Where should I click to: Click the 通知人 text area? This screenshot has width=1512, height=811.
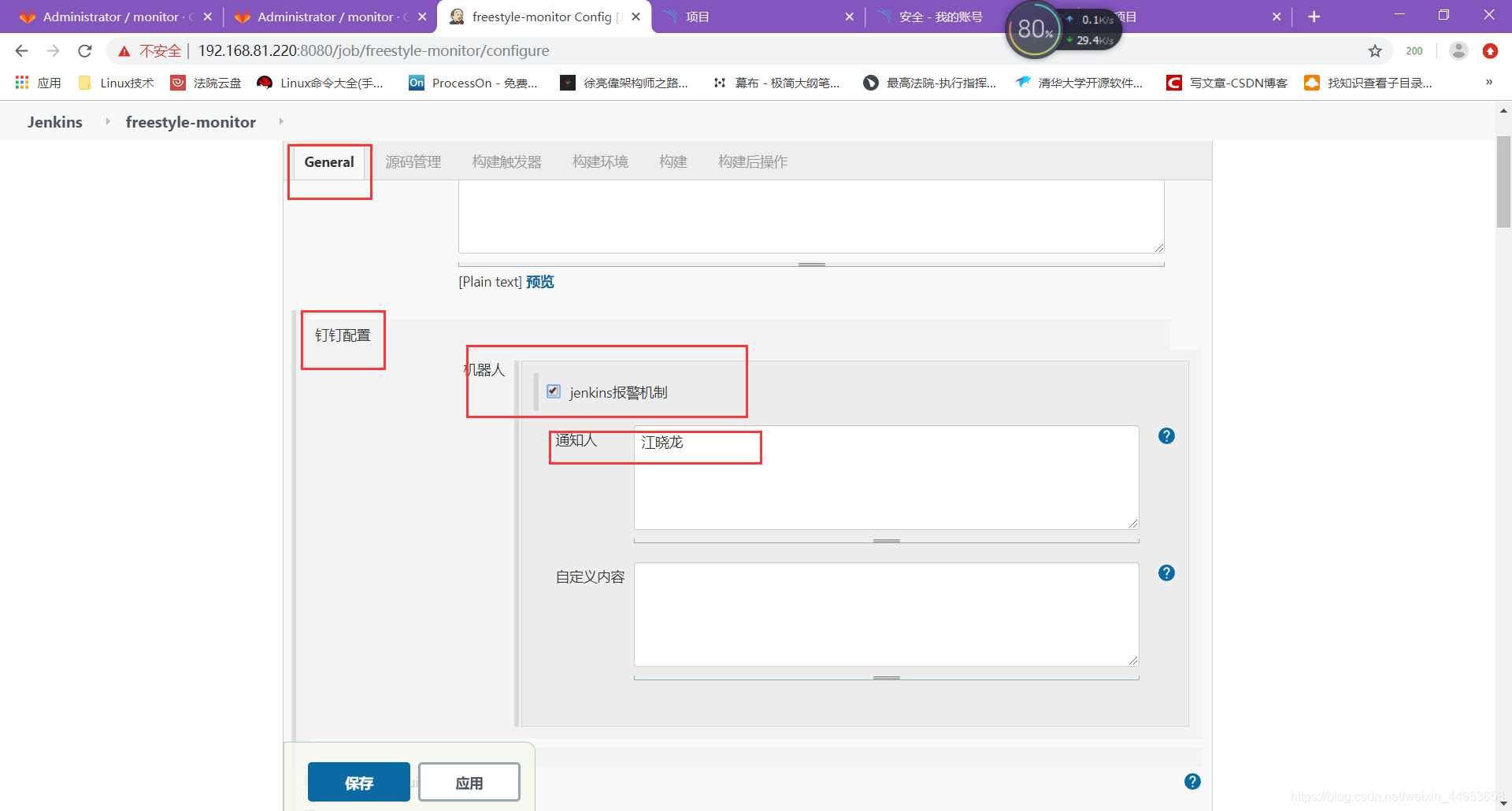click(x=887, y=478)
